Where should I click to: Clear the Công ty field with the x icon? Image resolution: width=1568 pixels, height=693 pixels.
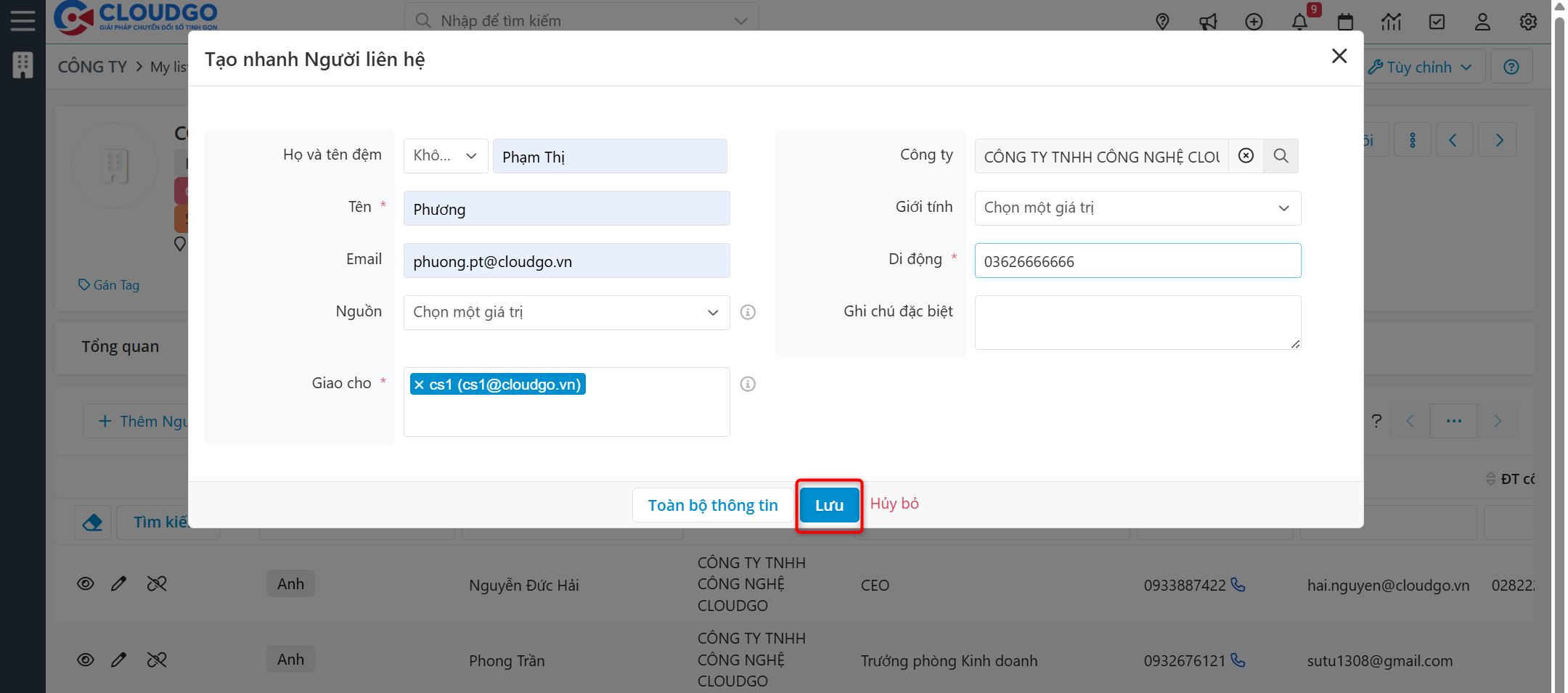[x=1246, y=155]
